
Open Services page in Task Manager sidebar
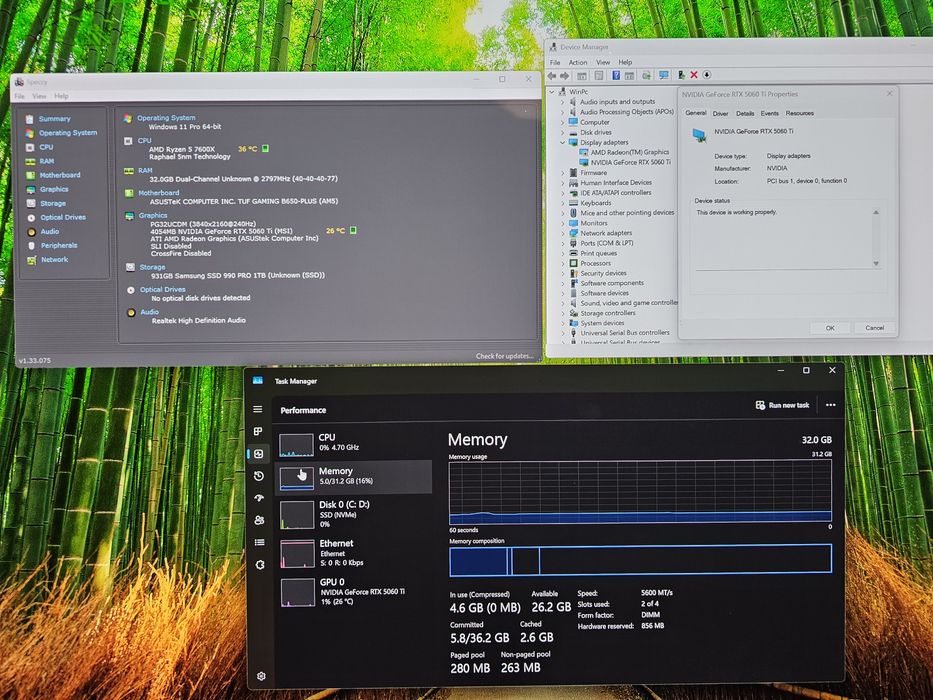260,564
